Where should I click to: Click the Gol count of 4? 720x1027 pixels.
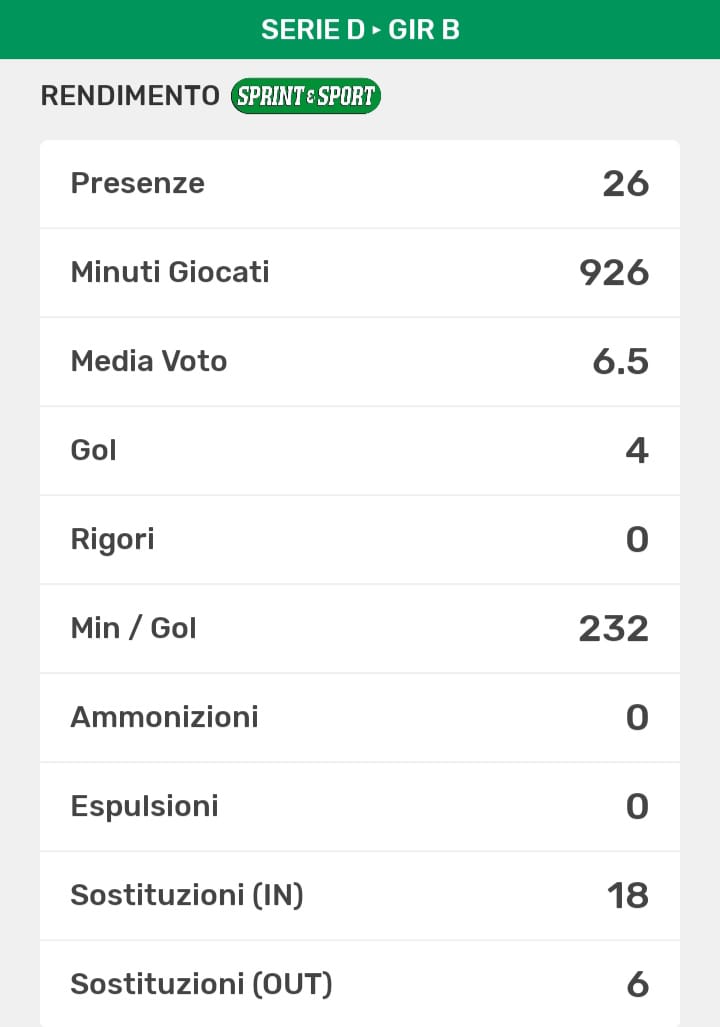coord(637,450)
